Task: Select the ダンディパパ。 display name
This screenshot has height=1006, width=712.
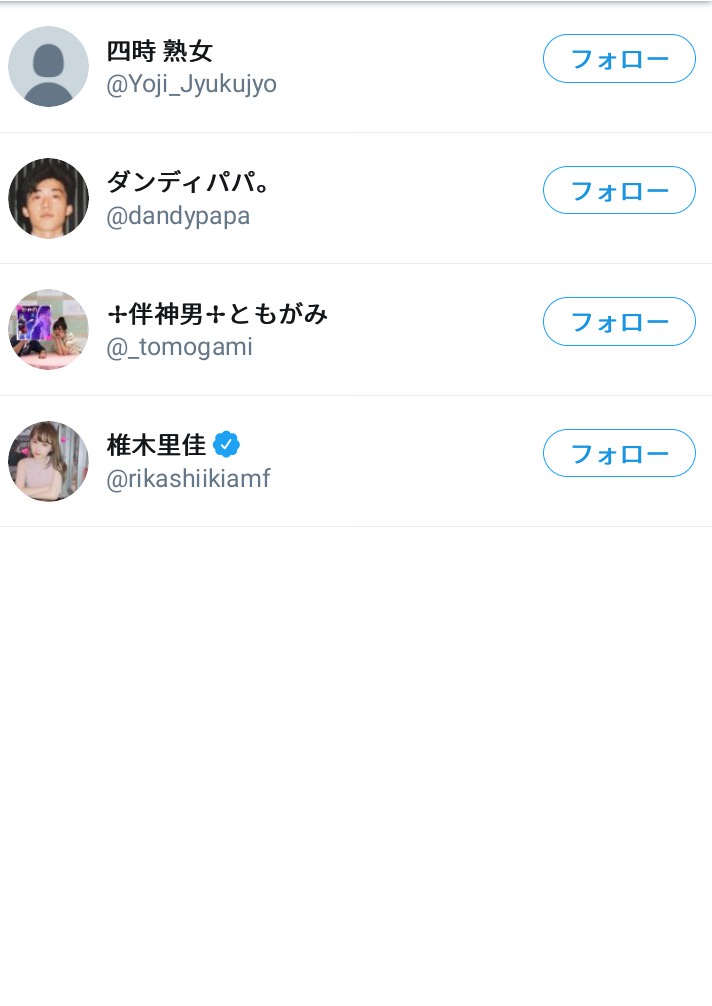Action: (x=188, y=182)
